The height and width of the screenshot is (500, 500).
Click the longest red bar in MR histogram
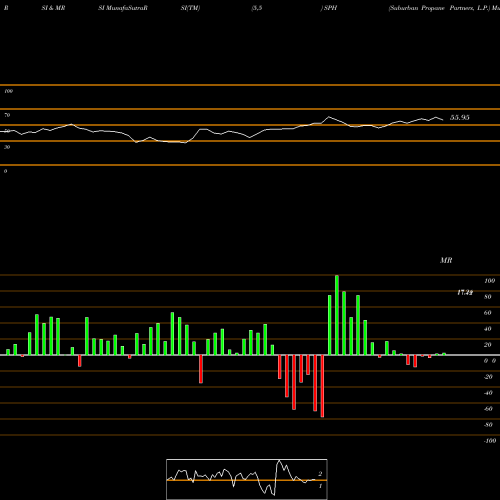(x=322, y=386)
